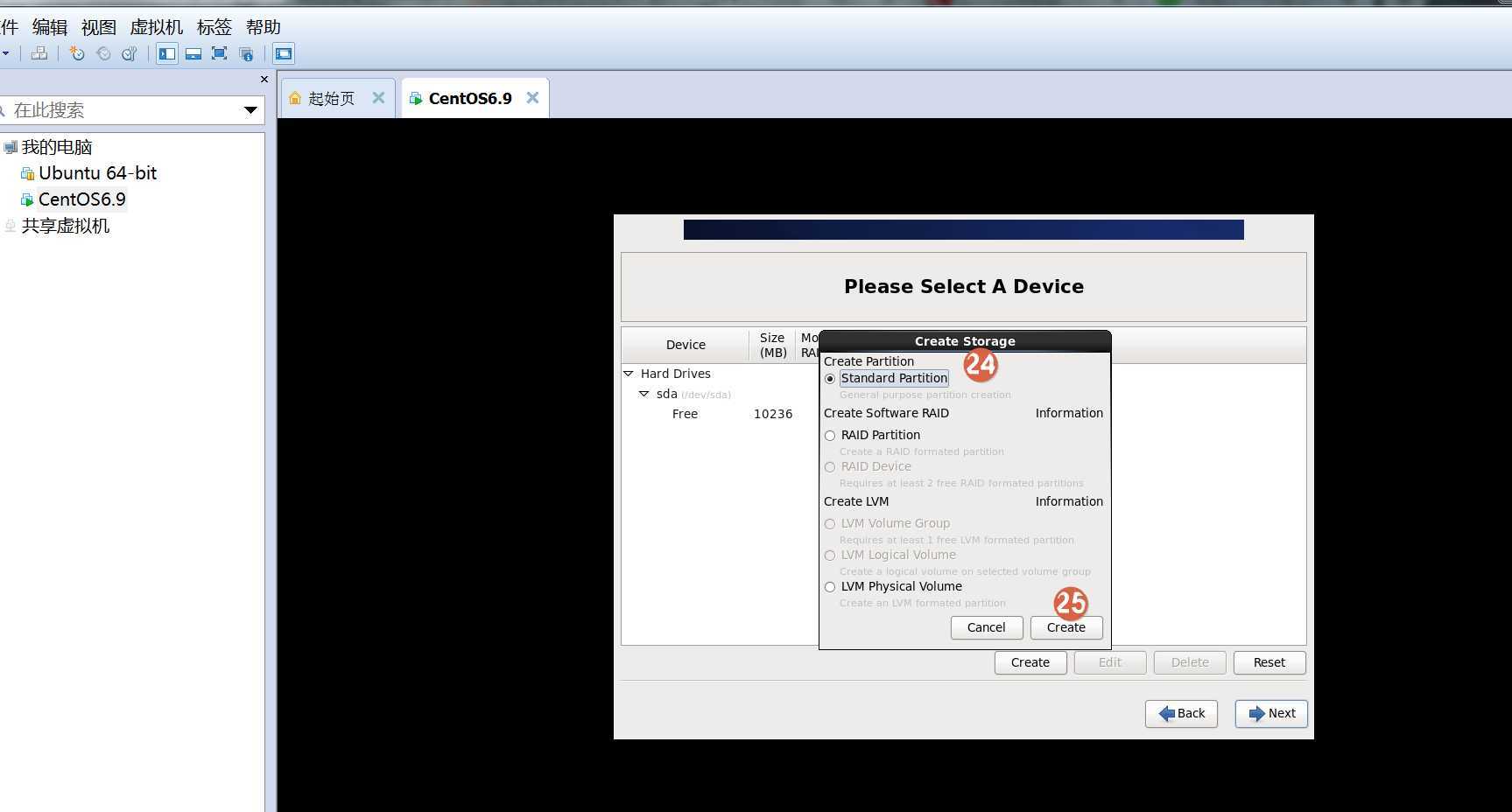
Task: Click the 共享虚拟机 icon in the library
Action: coord(11,226)
